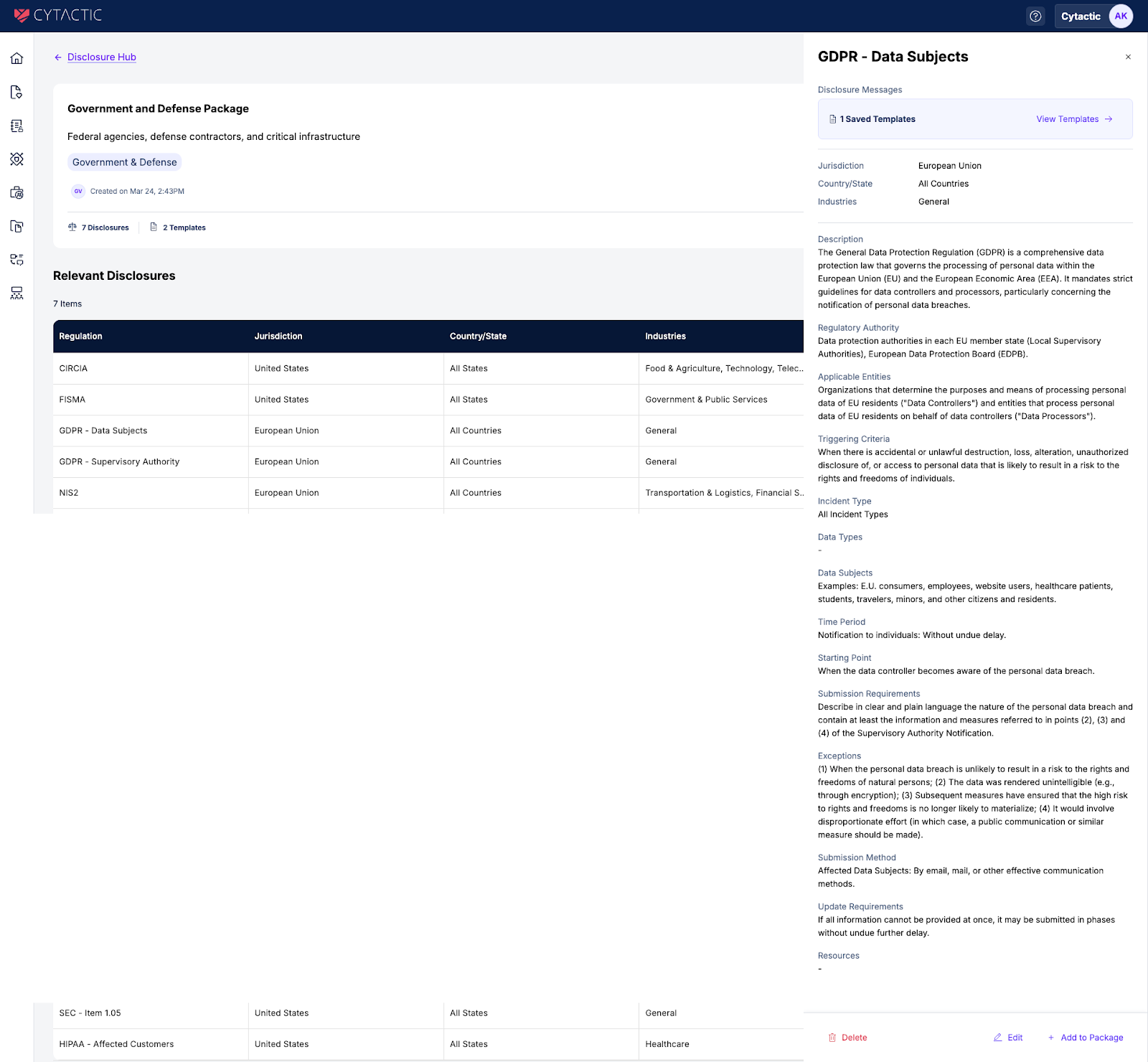Sort by Jurisdiction column header
The height and width of the screenshot is (1062, 1148).
click(x=278, y=336)
